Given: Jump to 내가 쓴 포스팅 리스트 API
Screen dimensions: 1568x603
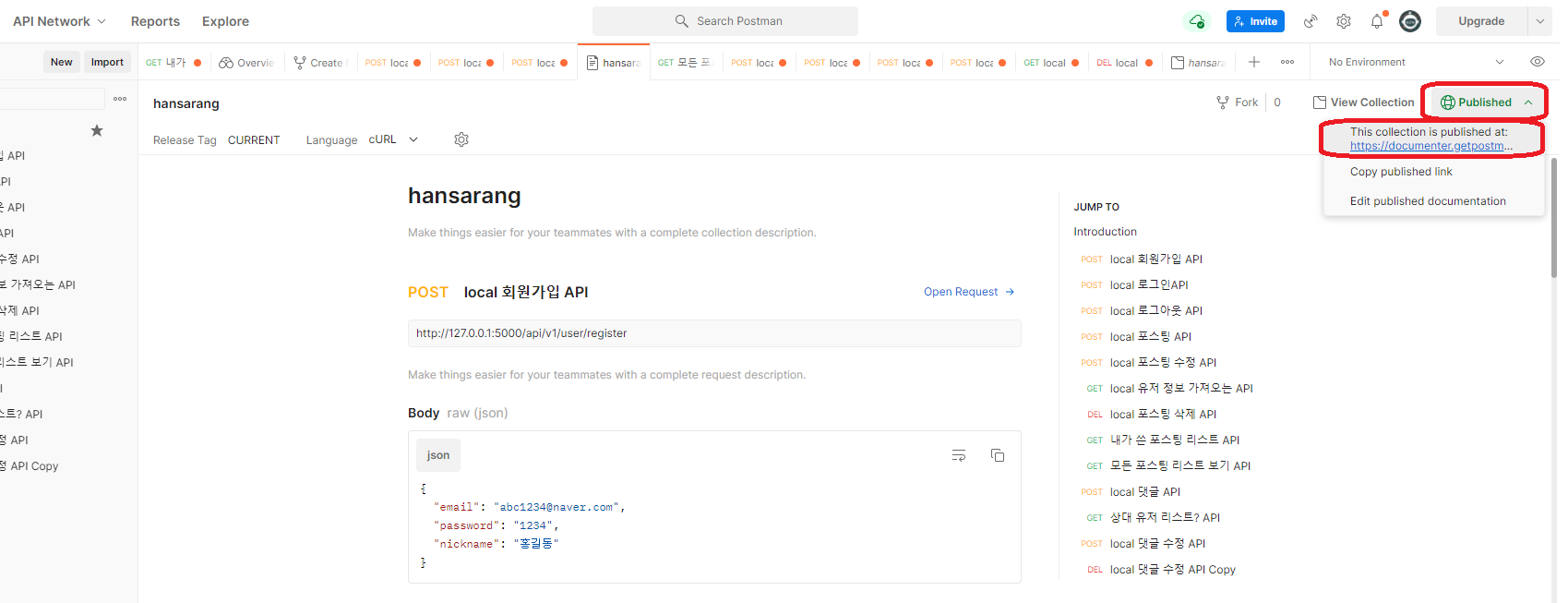Looking at the screenshot, I should pyautogui.click(x=1175, y=440).
